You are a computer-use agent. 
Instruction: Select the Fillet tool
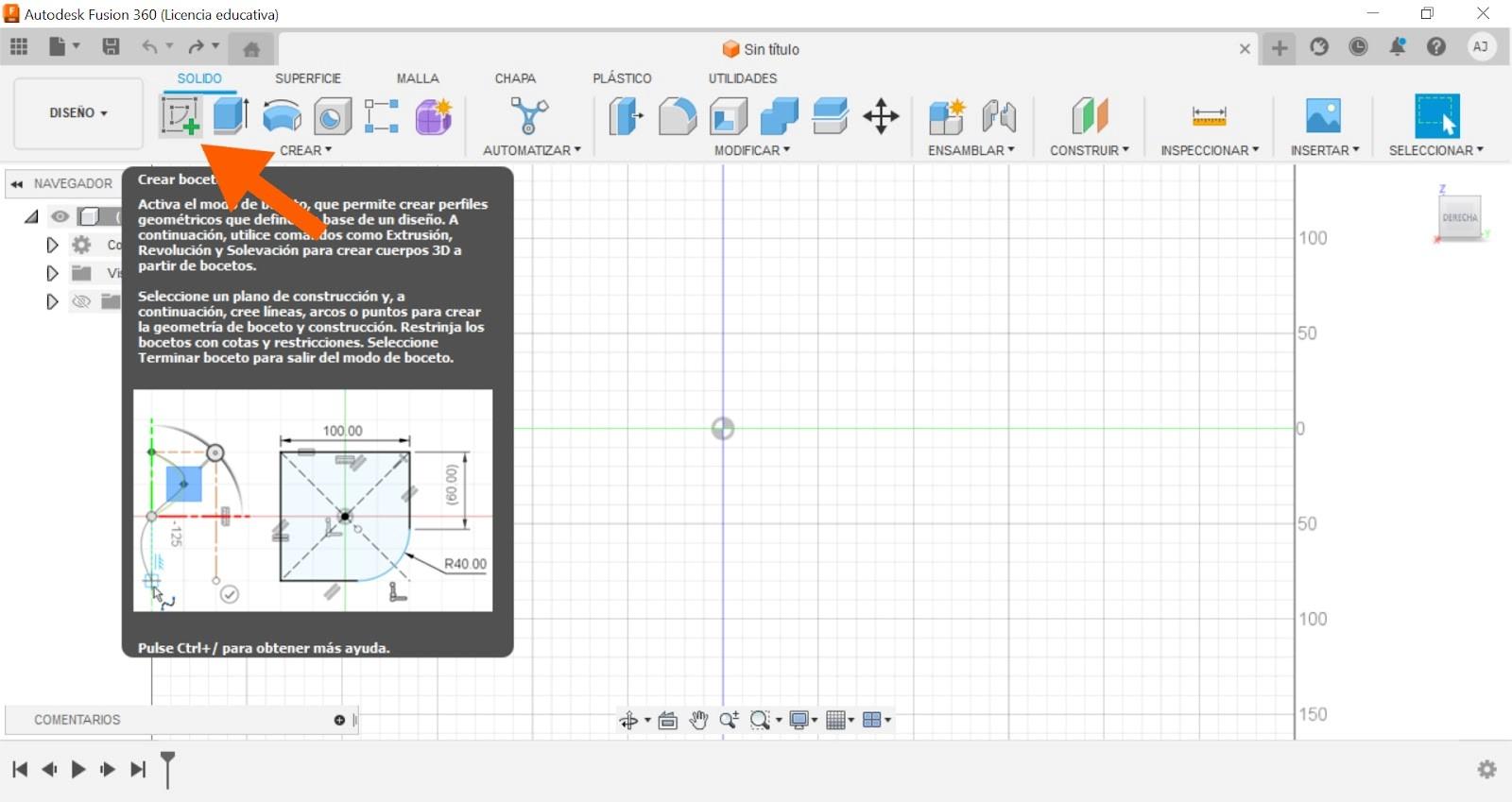click(x=678, y=116)
